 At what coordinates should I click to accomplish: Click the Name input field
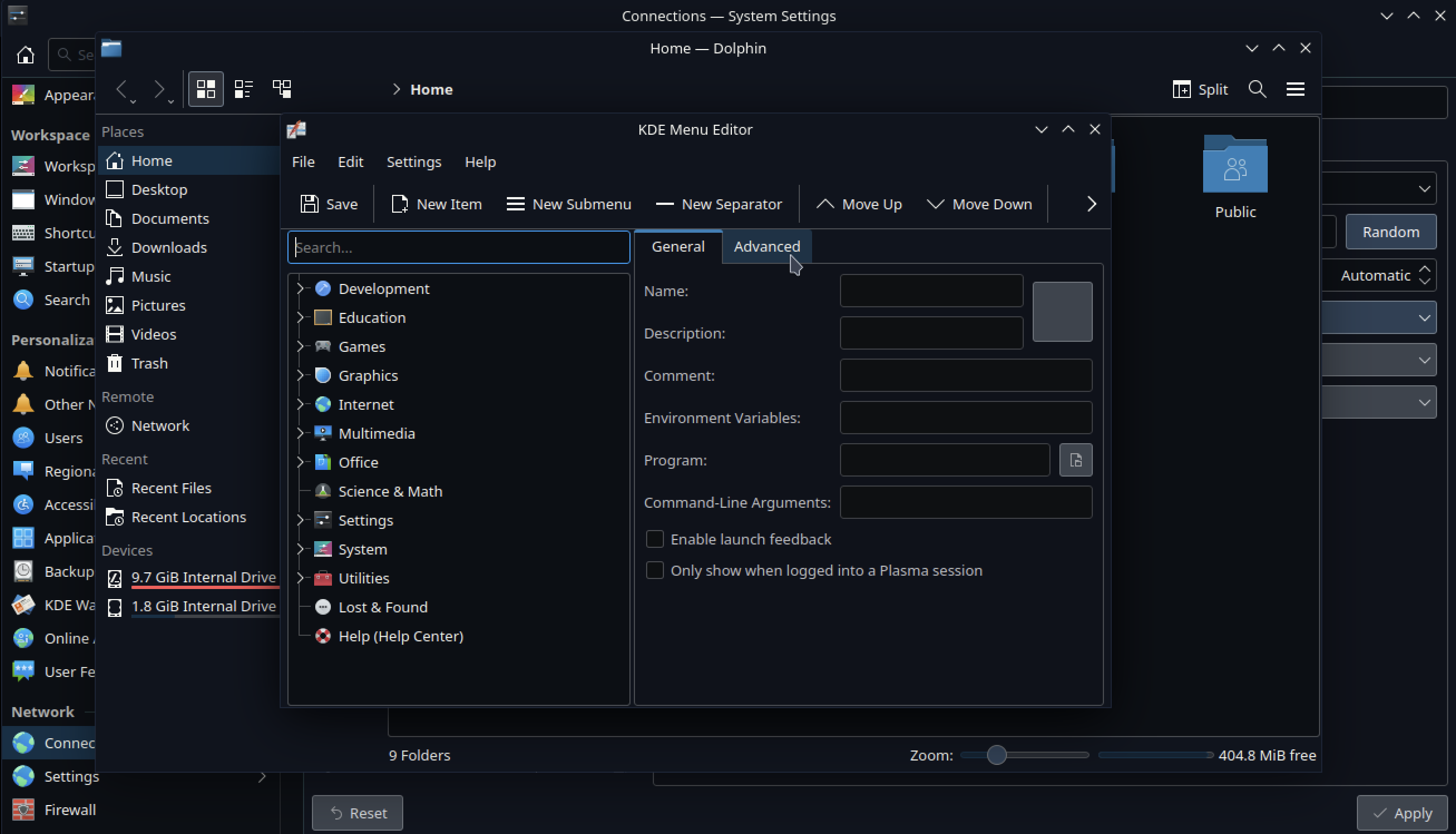[x=931, y=291]
